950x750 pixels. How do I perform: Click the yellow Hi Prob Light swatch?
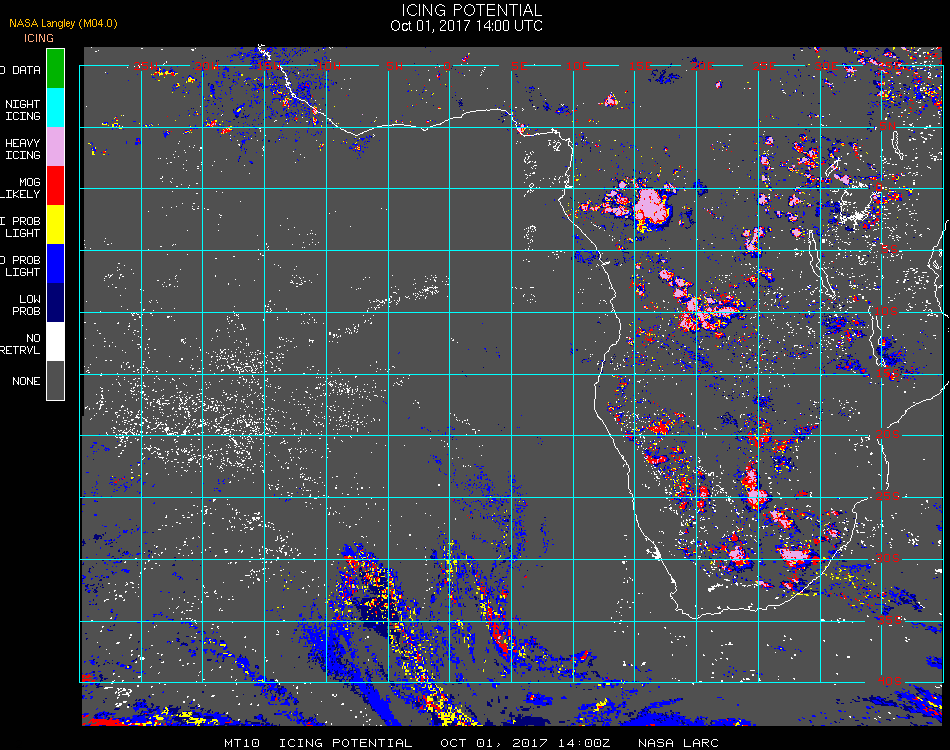click(55, 225)
